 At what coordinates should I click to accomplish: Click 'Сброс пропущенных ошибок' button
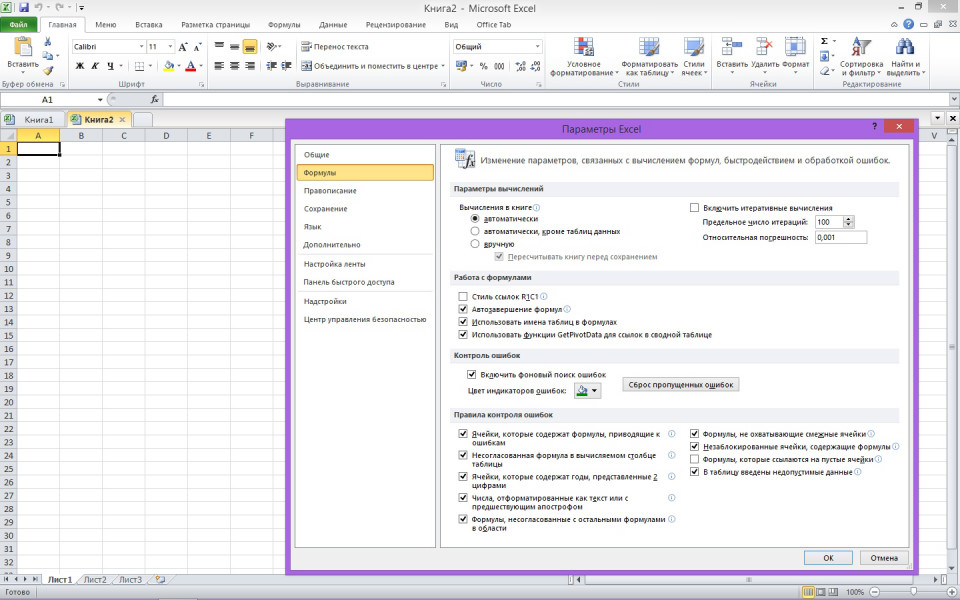(681, 384)
